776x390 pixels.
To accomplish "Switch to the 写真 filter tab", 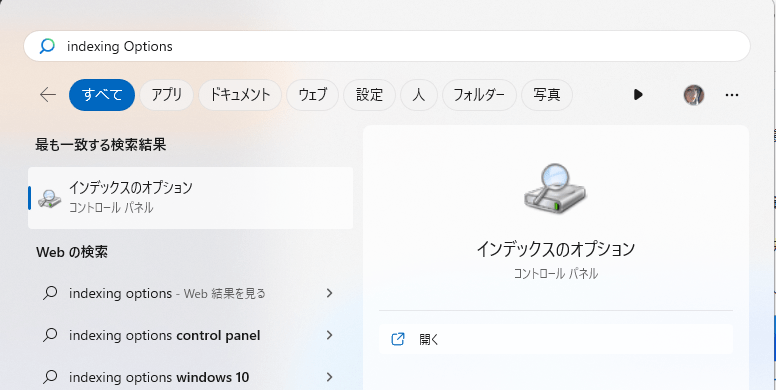I will click(x=547, y=95).
